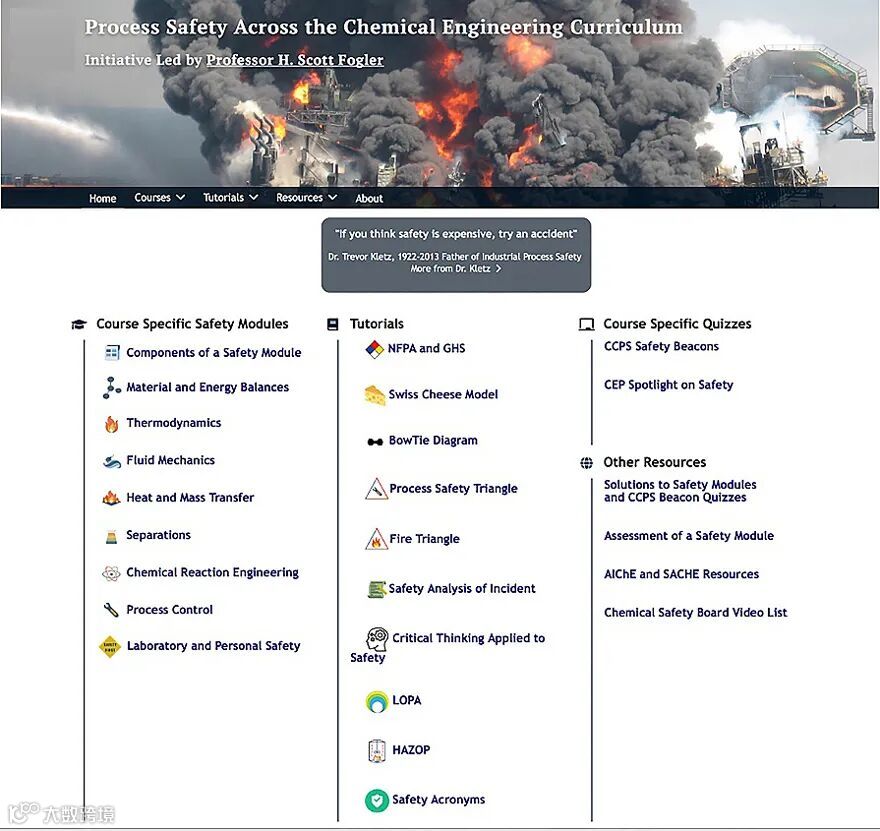The width and height of the screenshot is (880, 831).
Task: Follow the More from Dr. Kletz link
Action: coord(456,269)
